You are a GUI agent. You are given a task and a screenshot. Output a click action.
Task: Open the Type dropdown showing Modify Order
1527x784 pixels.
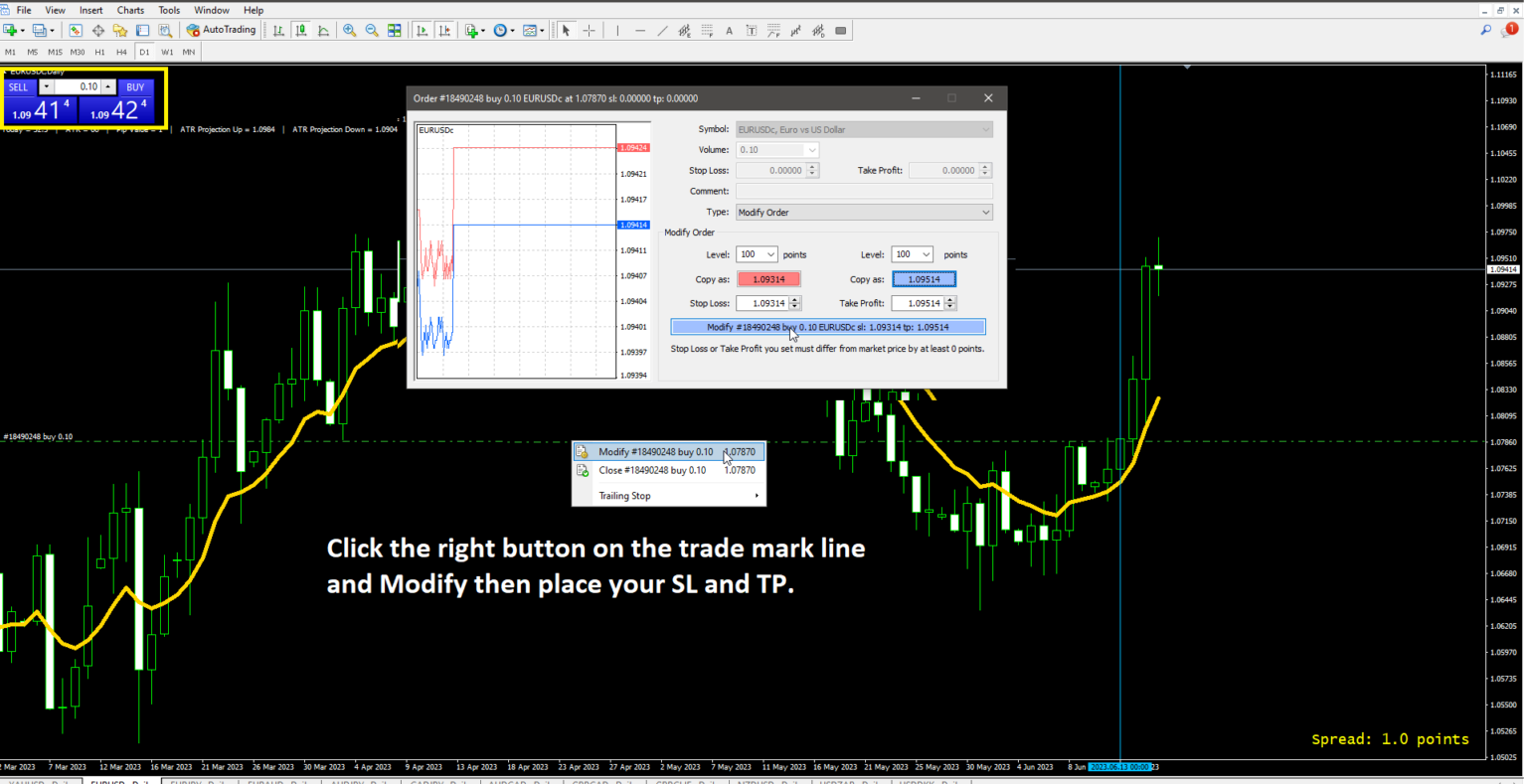[x=863, y=212]
